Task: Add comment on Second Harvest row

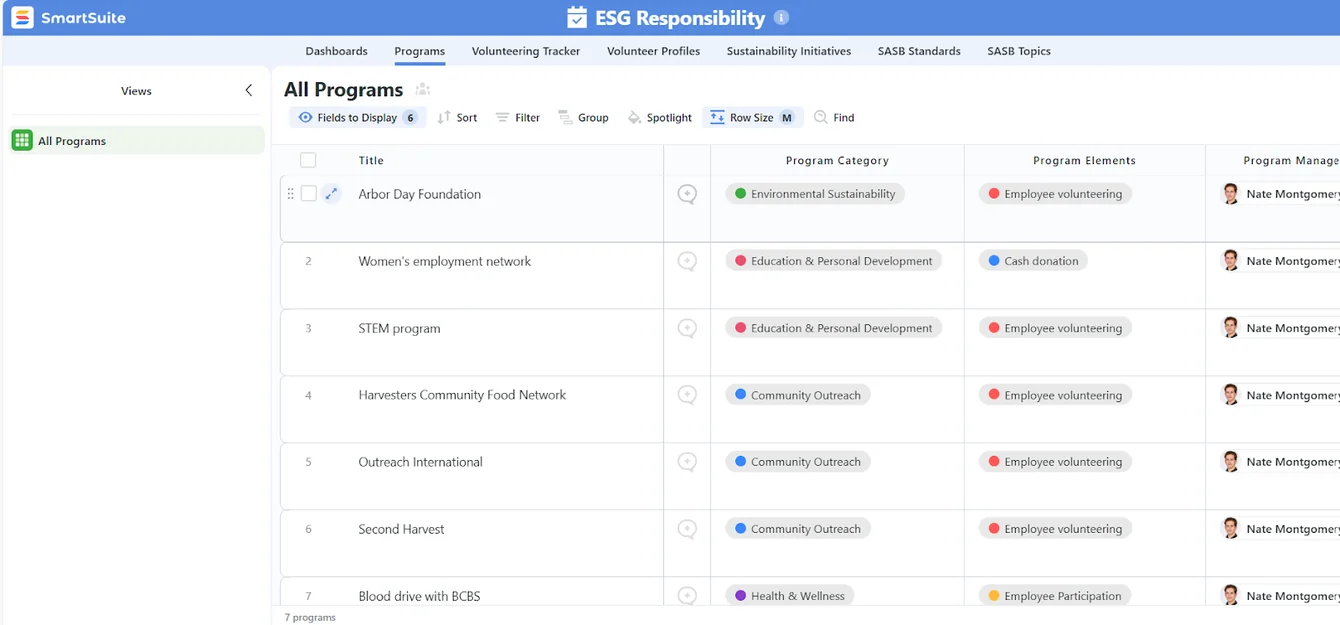Action: pos(687,529)
